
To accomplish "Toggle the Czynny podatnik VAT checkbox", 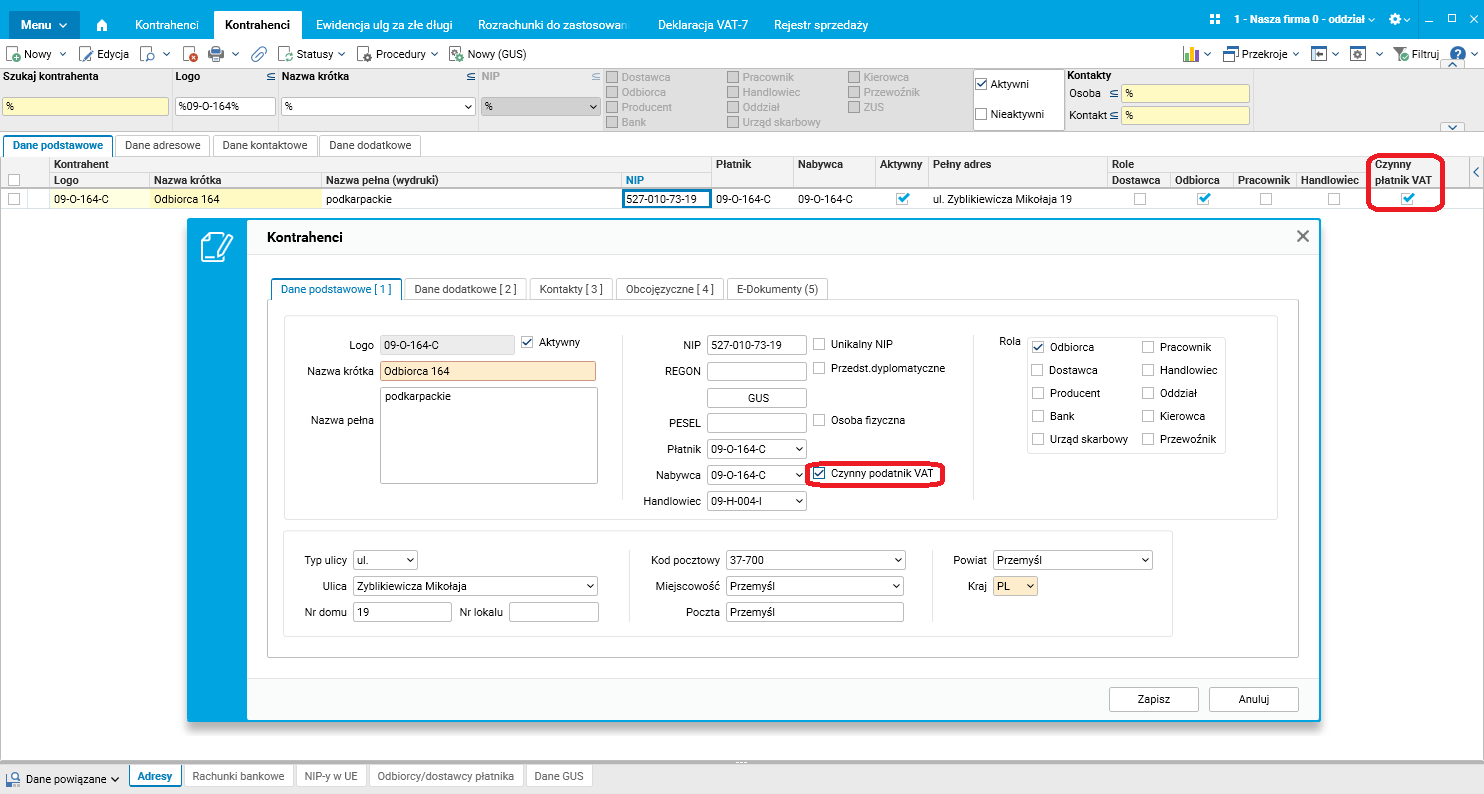I will click(820, 474).
